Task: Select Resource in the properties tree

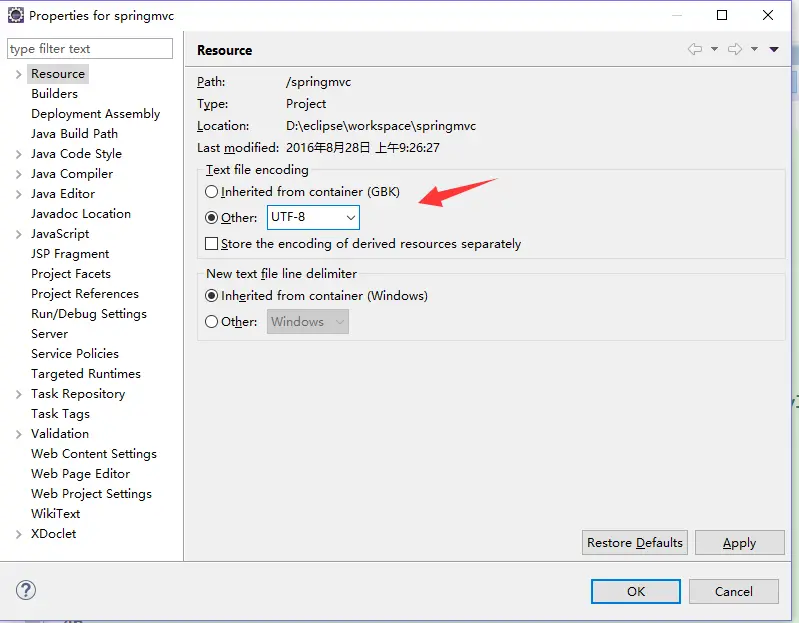Action: (58, 74)
